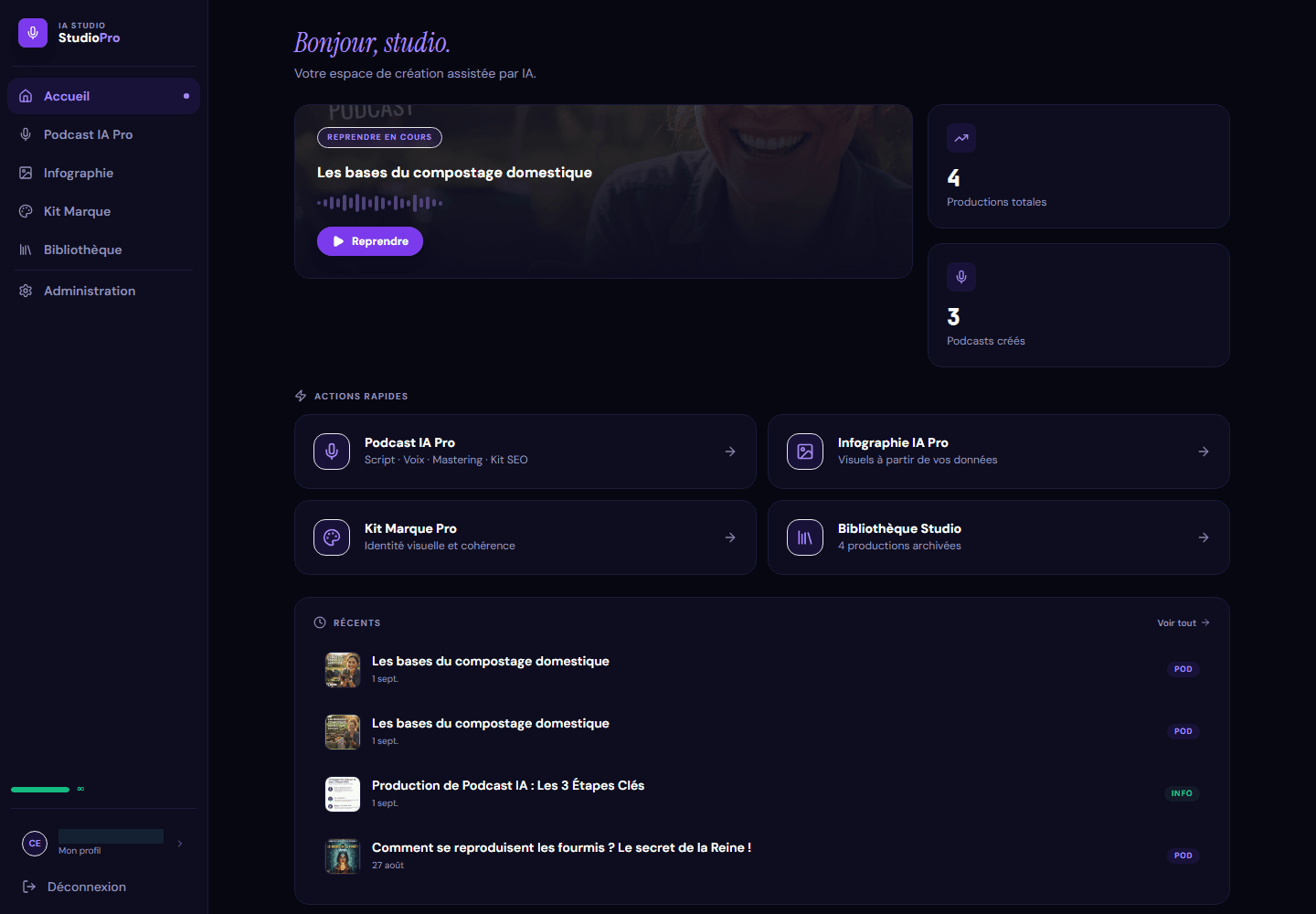This screenshot has height=914, width=1316.
Task: Click the clock icon beside Récents
Action: tap(320, 622)
